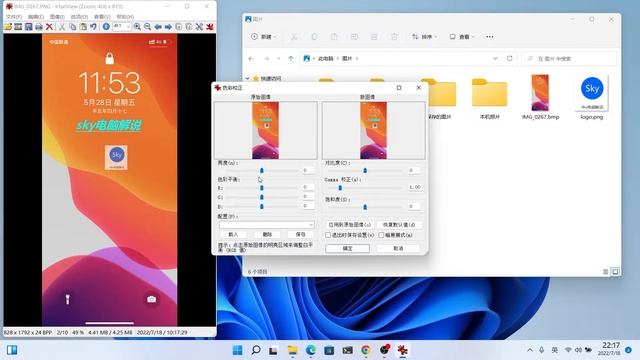Click the Copy icon in IrfanView toolbar
Screen dimensions: 640x360
tap(73, 27)
